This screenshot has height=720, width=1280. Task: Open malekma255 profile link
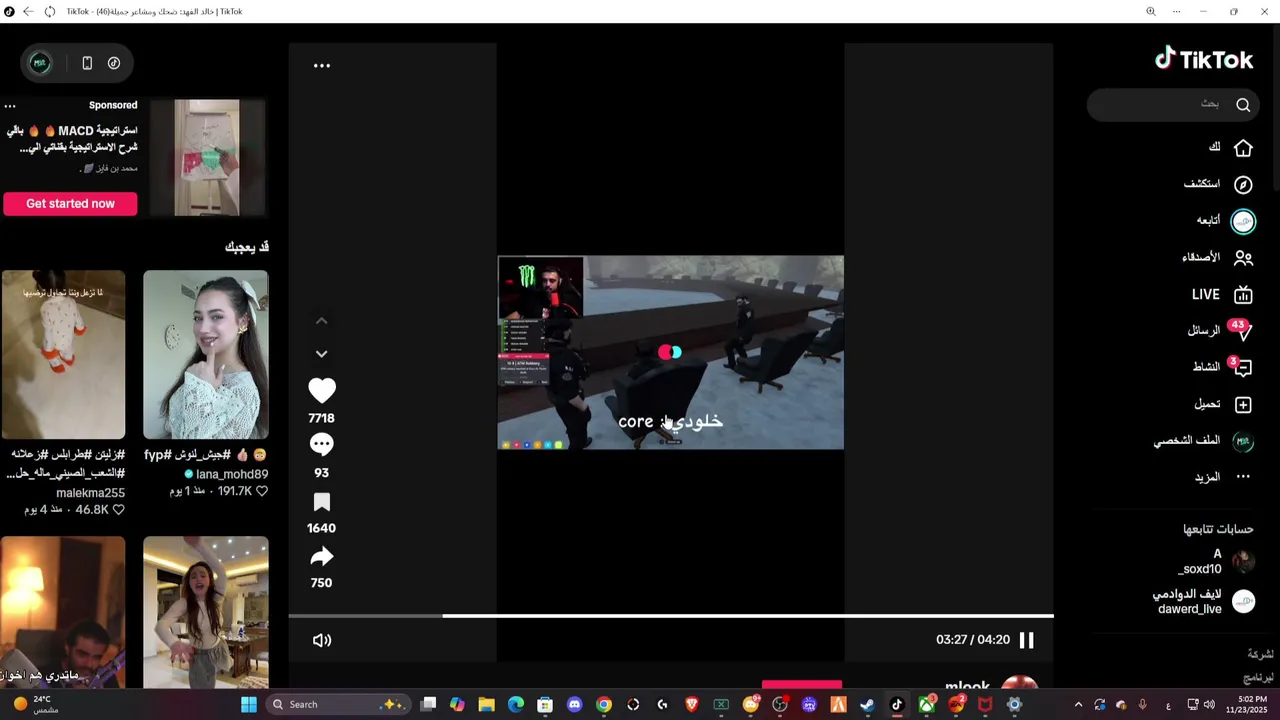pos(90,493)
